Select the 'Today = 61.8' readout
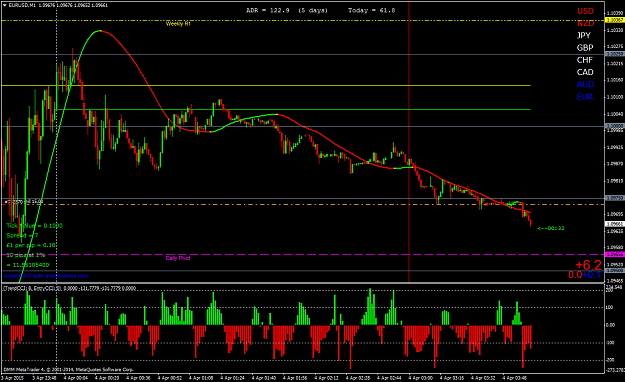This screenshot has height=382, width=625. pos(371,10)
